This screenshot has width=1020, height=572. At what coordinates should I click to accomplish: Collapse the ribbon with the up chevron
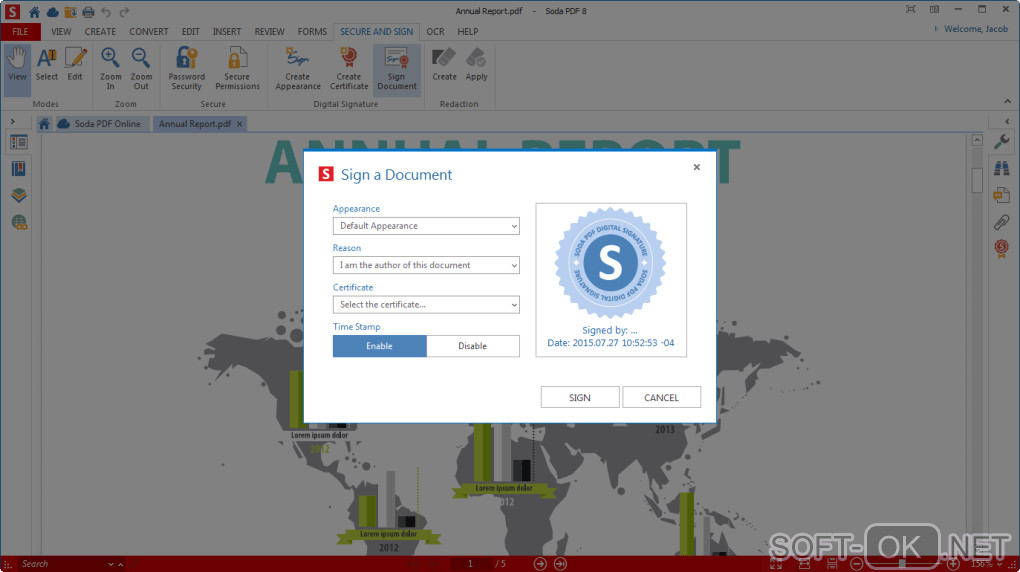click(x=1007, y=102)
